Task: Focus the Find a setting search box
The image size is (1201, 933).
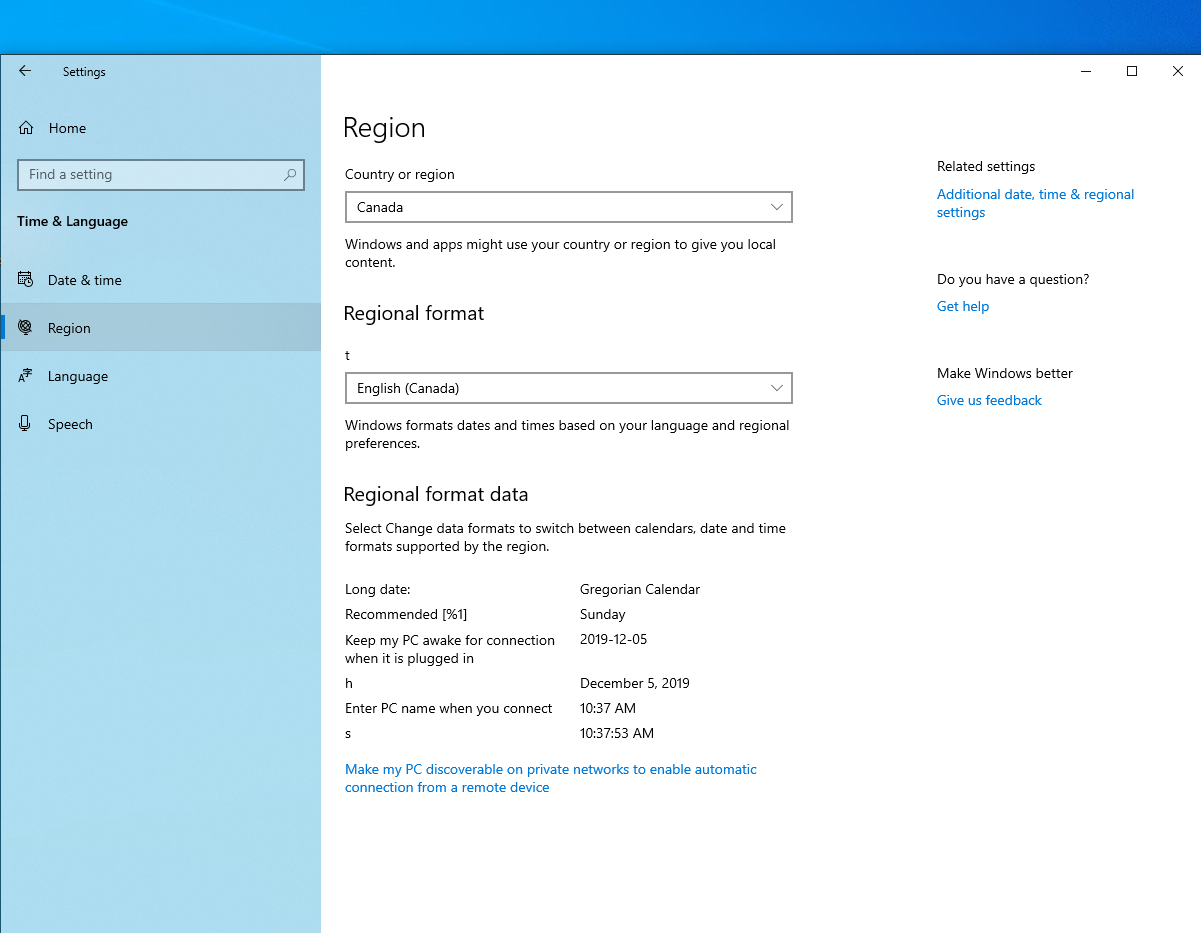Action: coord(161,174)
